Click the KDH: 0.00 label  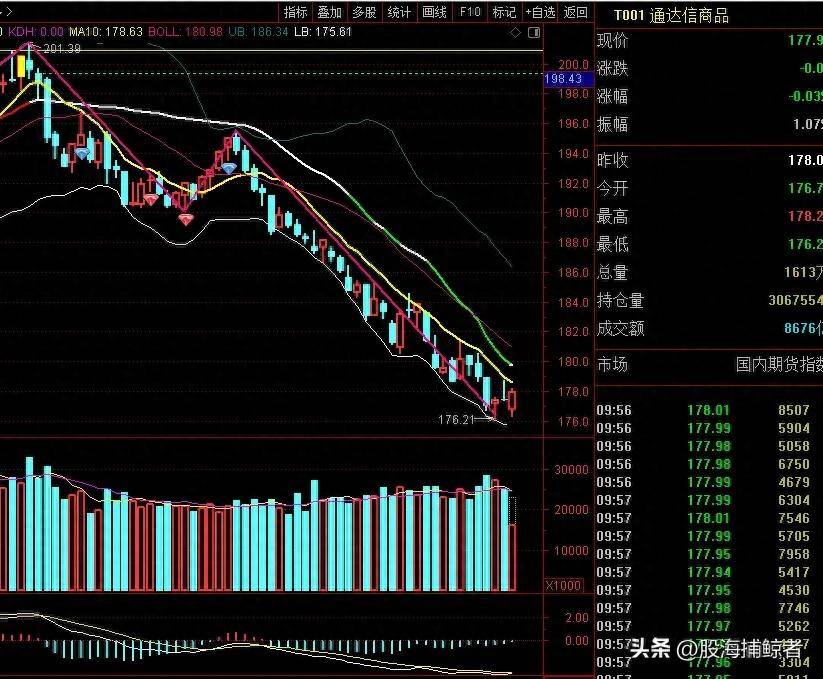point(36,31)
